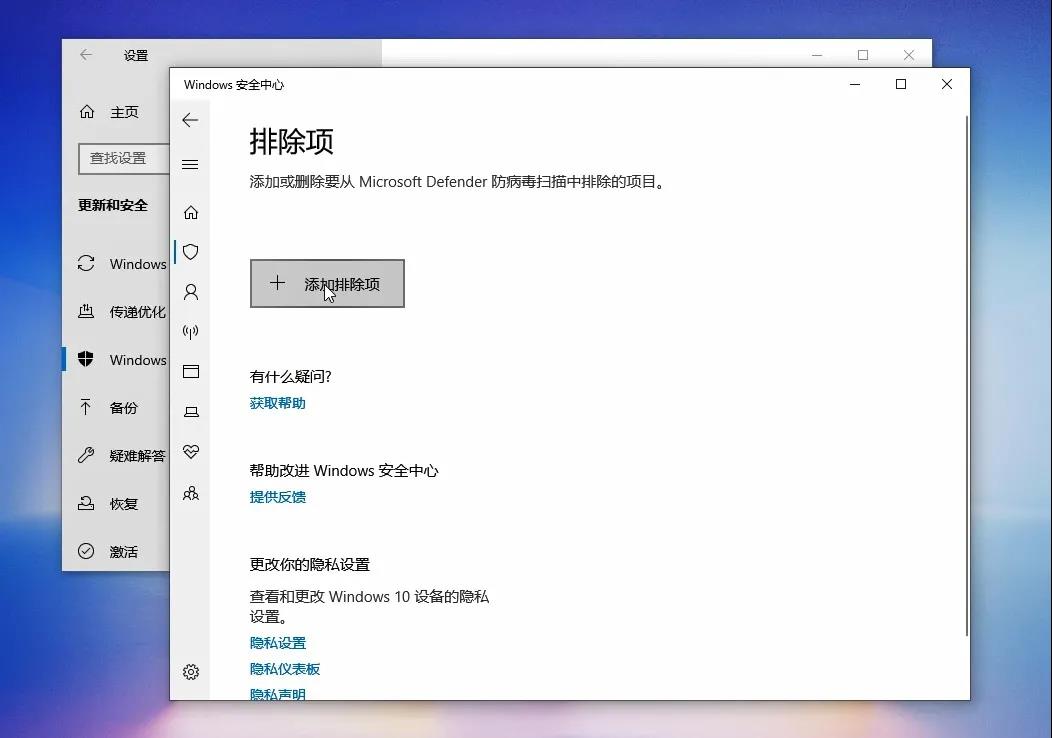The width and height of the screenshot is (1052, 738).
Task: Click the 提供反馈 link
Action: click(278, 497)
